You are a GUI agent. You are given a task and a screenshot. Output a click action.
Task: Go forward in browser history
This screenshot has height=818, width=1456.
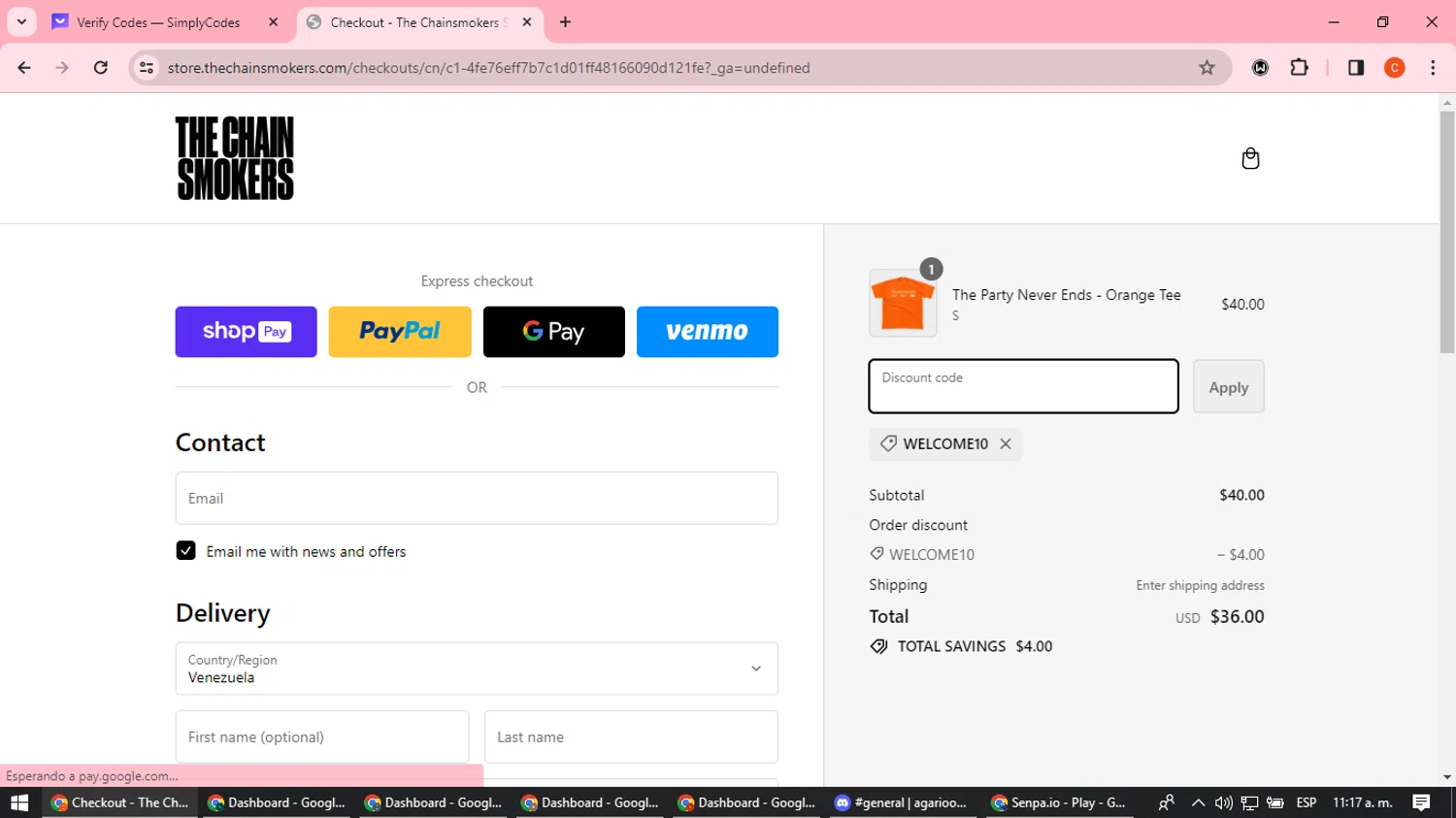(x=62, y=68)
